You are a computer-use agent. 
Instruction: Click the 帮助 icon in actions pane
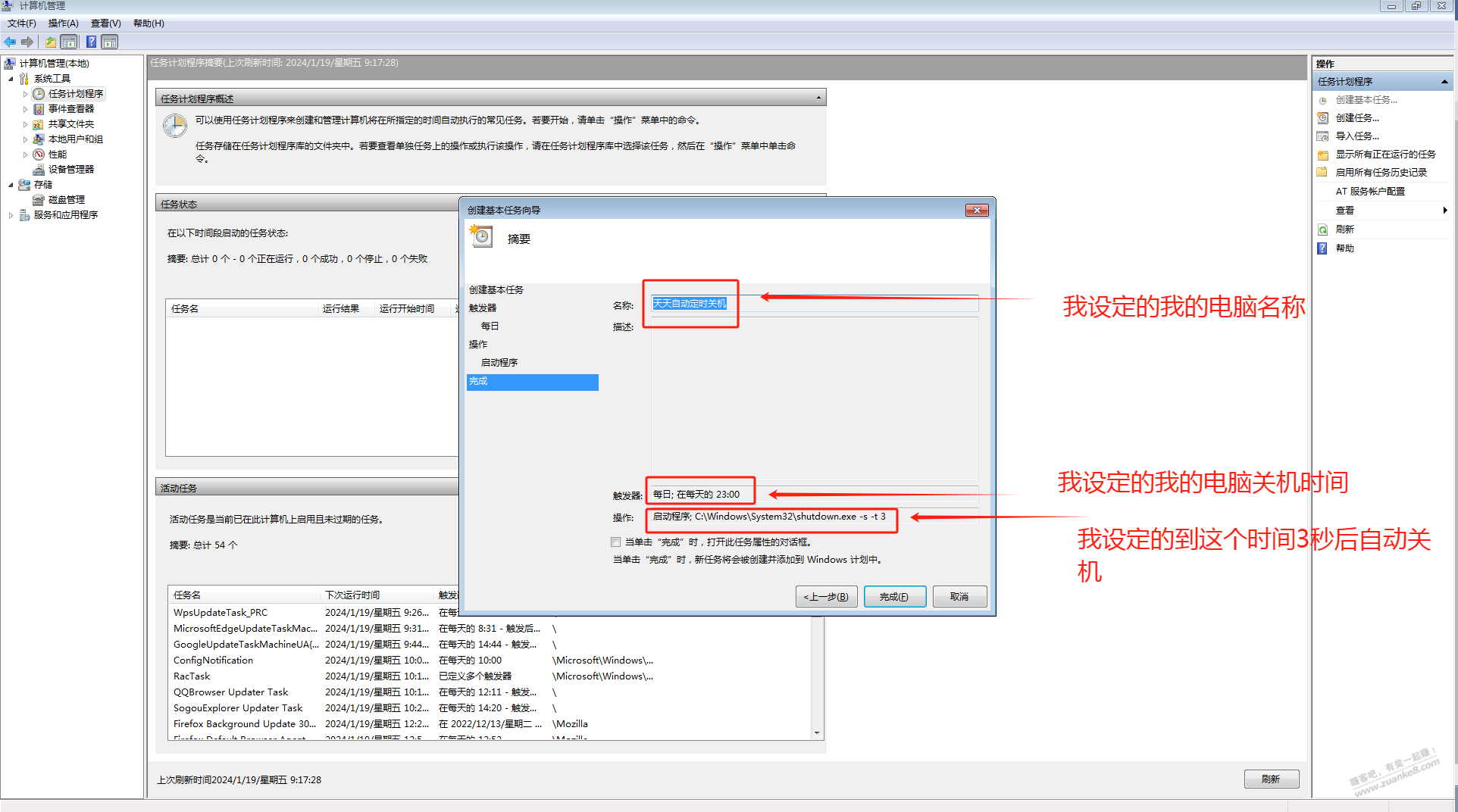[1323, 248]
